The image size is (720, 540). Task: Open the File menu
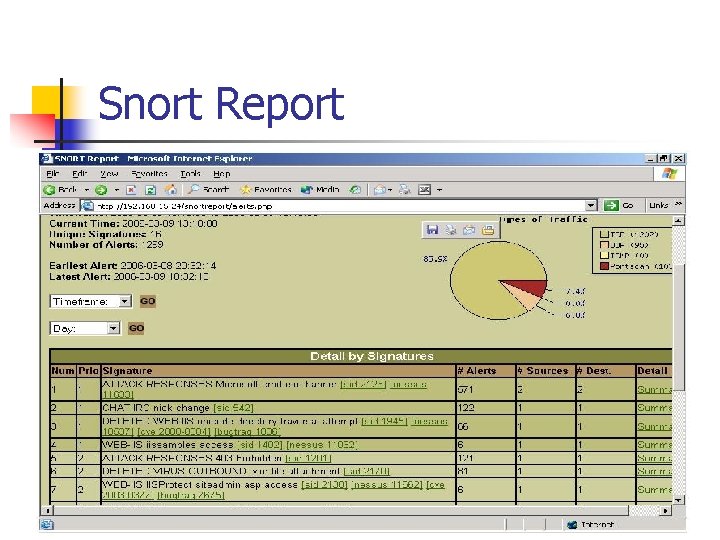[x=53, y=174]
